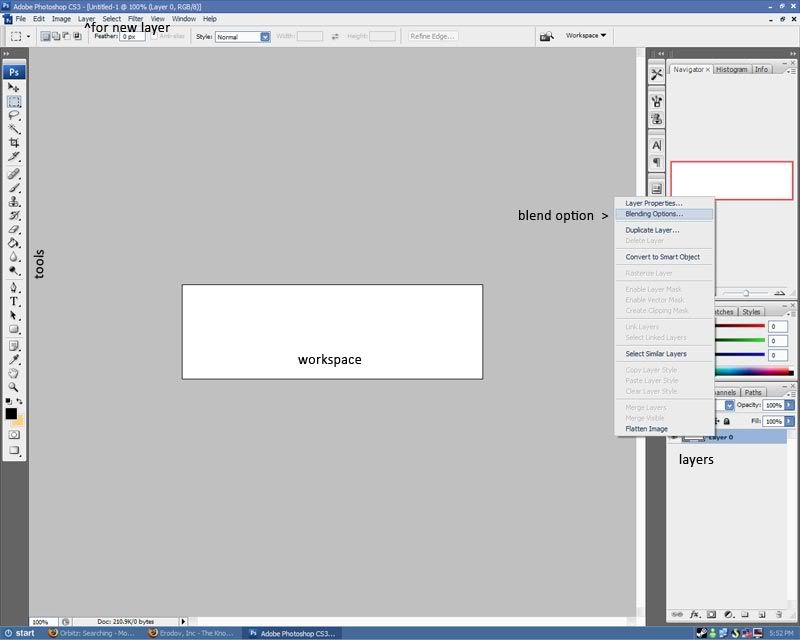The image size is (800, 640).
Task: Click the Windows start button
Action: [x=19, y=633]
